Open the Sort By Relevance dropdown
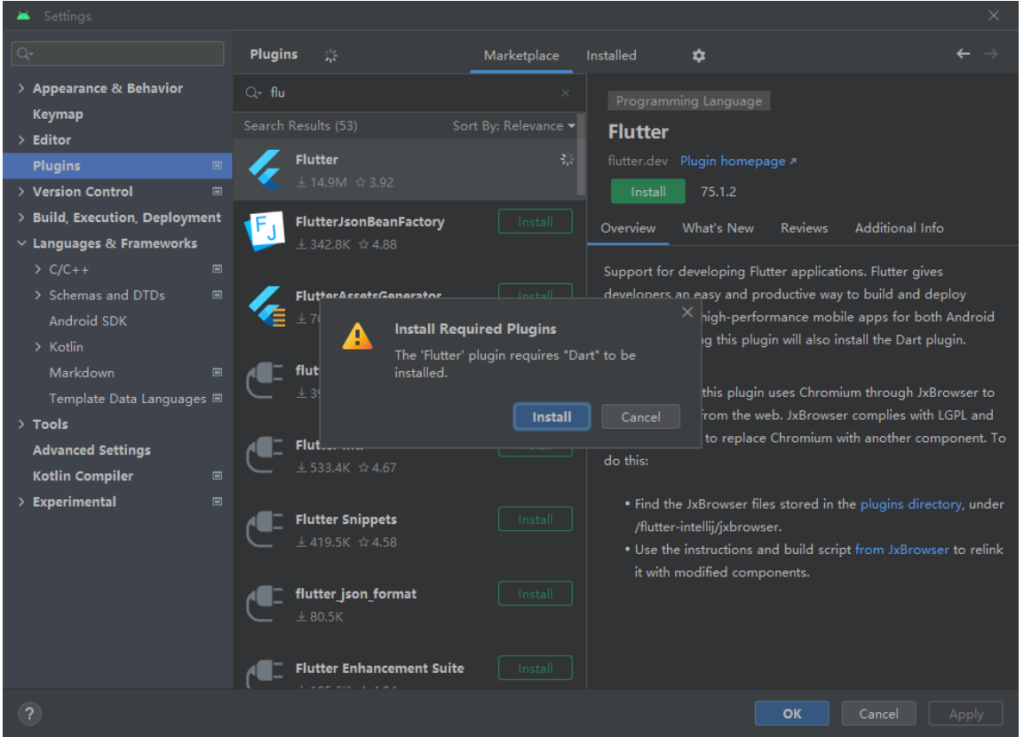The height and width of the screenshot is (737, 1024). click(514, 125)
